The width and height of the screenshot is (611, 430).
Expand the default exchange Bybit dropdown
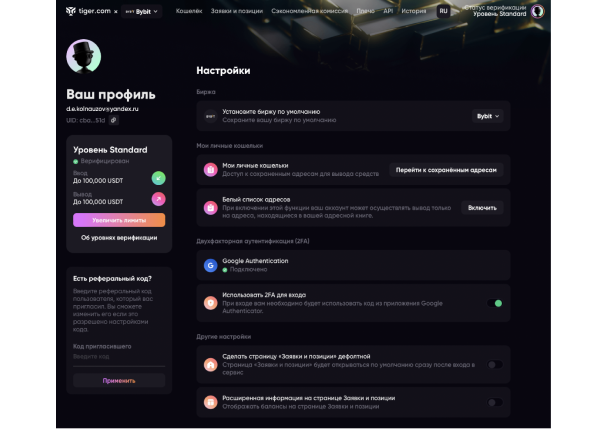[488, 116]
